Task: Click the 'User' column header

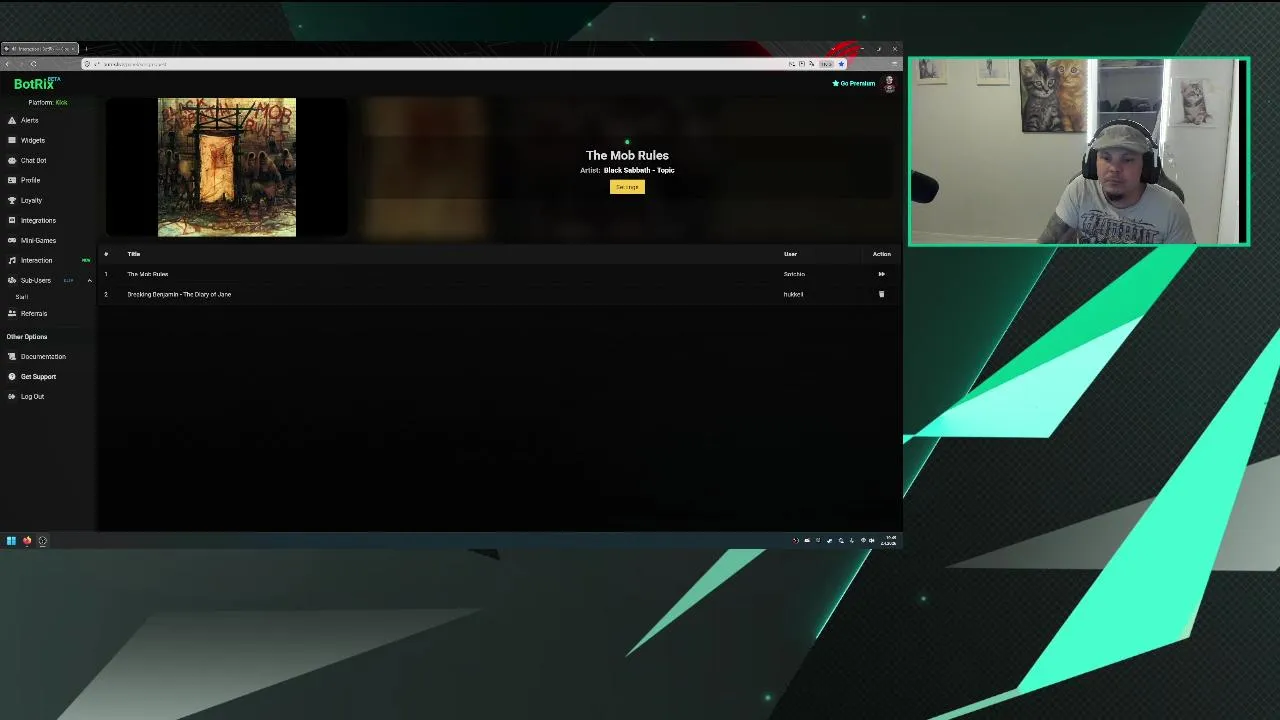Action: (790, 254)
